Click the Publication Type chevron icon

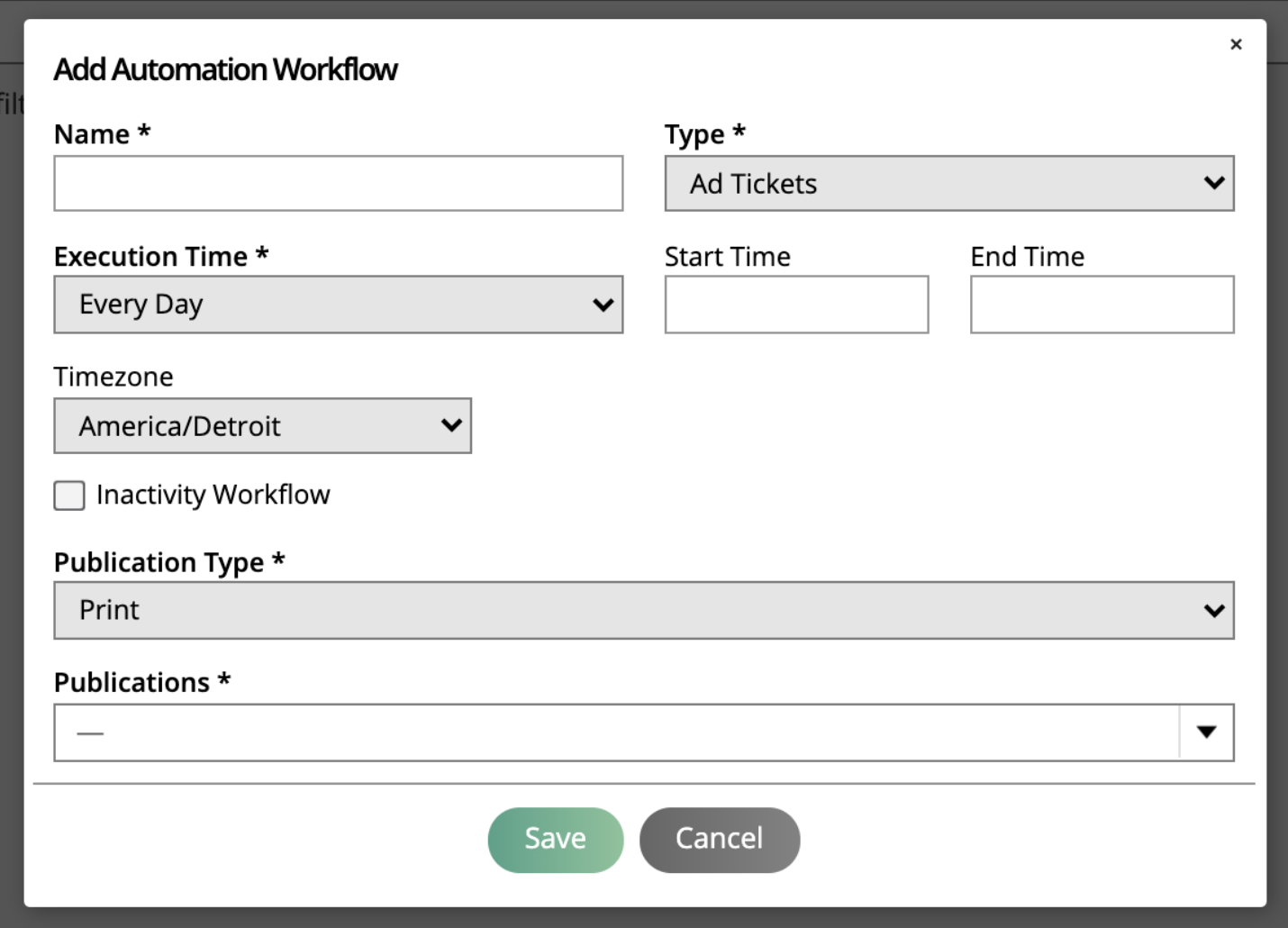point(1214,610)
